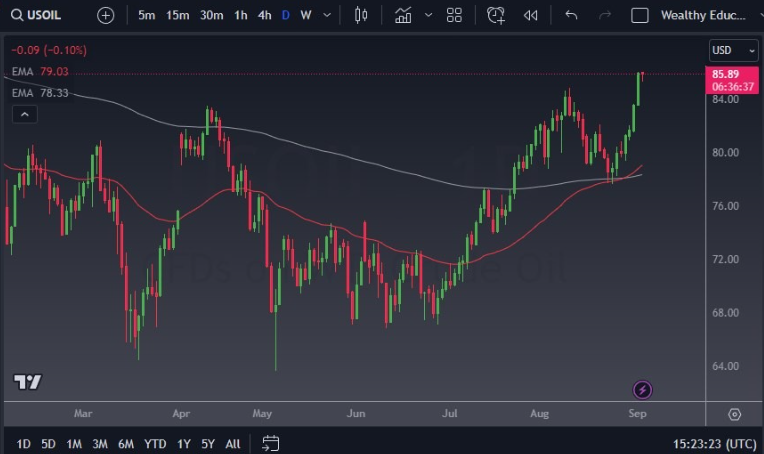Open chart settings gear icon
Viewport: 764px width, 454px height.
(735, 414)
